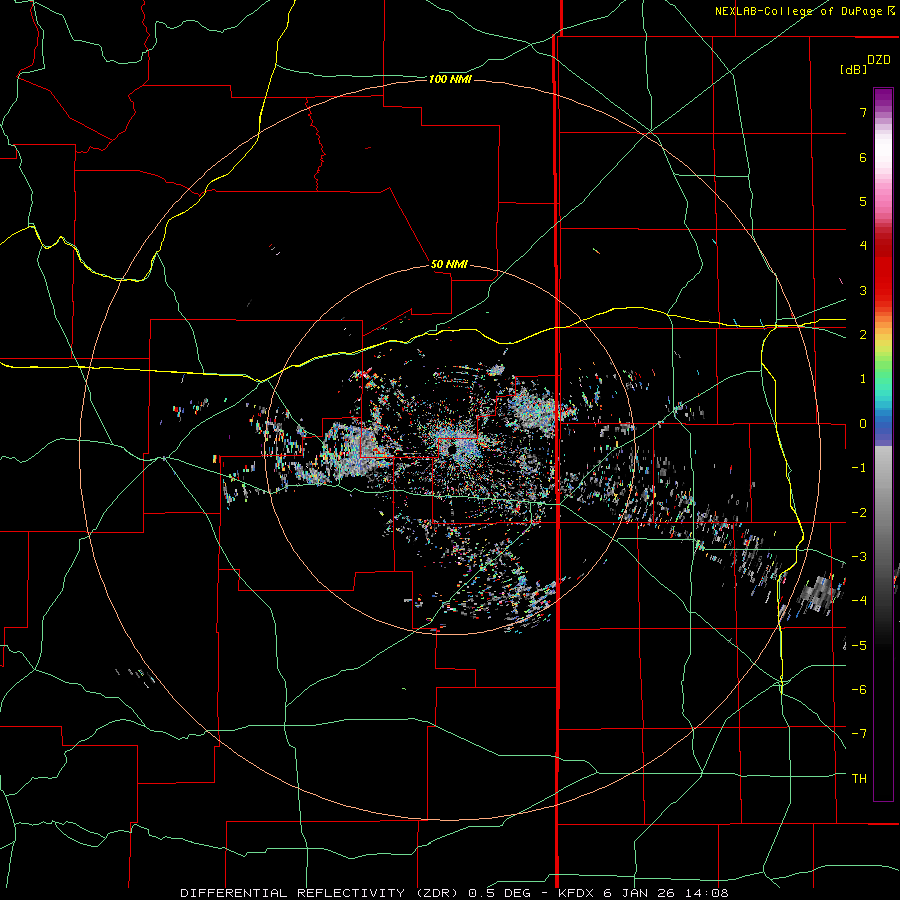Click the -1 dB scale label
This screenshot has height=900, width=900.
click(859, 468)
